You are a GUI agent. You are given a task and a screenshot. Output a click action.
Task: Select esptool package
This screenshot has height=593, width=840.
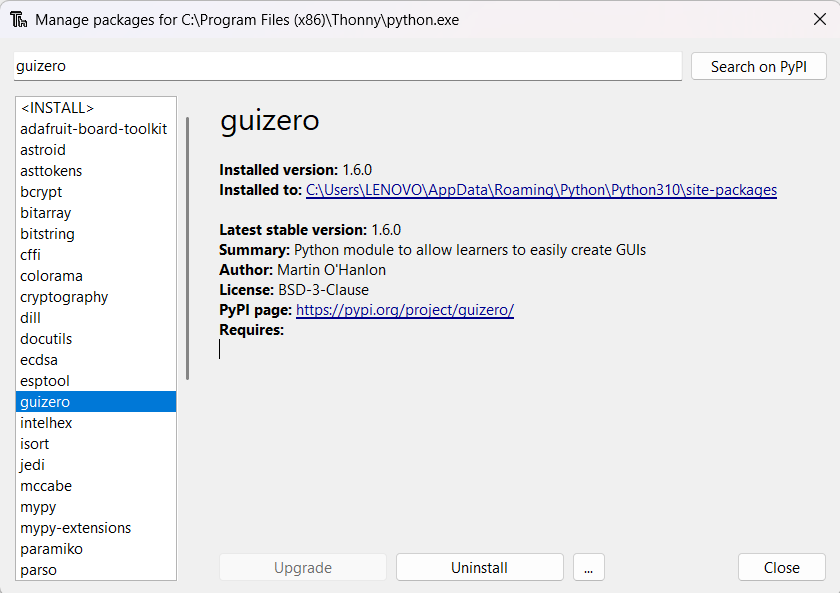[96, 381]
